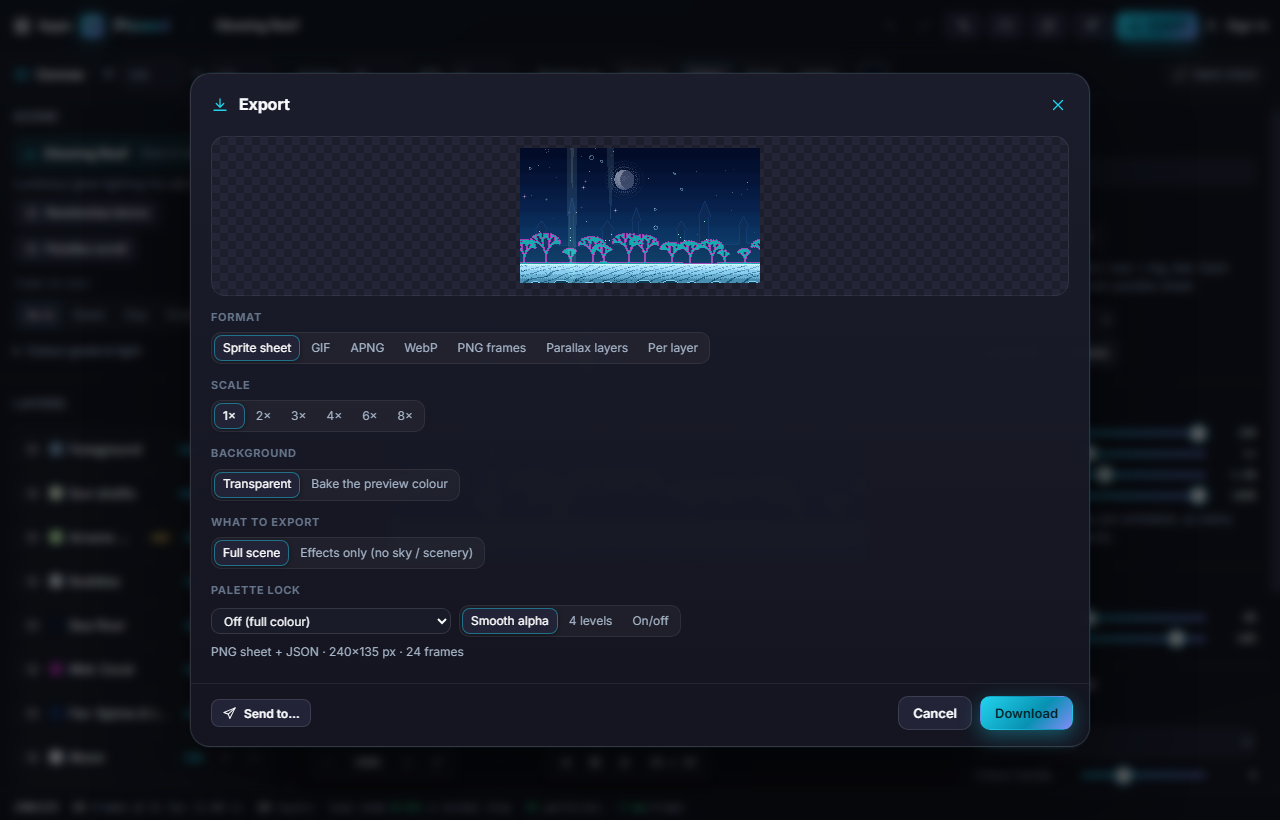Select 4× scale
Screen dimensions: 1280x820
[334, 416]
